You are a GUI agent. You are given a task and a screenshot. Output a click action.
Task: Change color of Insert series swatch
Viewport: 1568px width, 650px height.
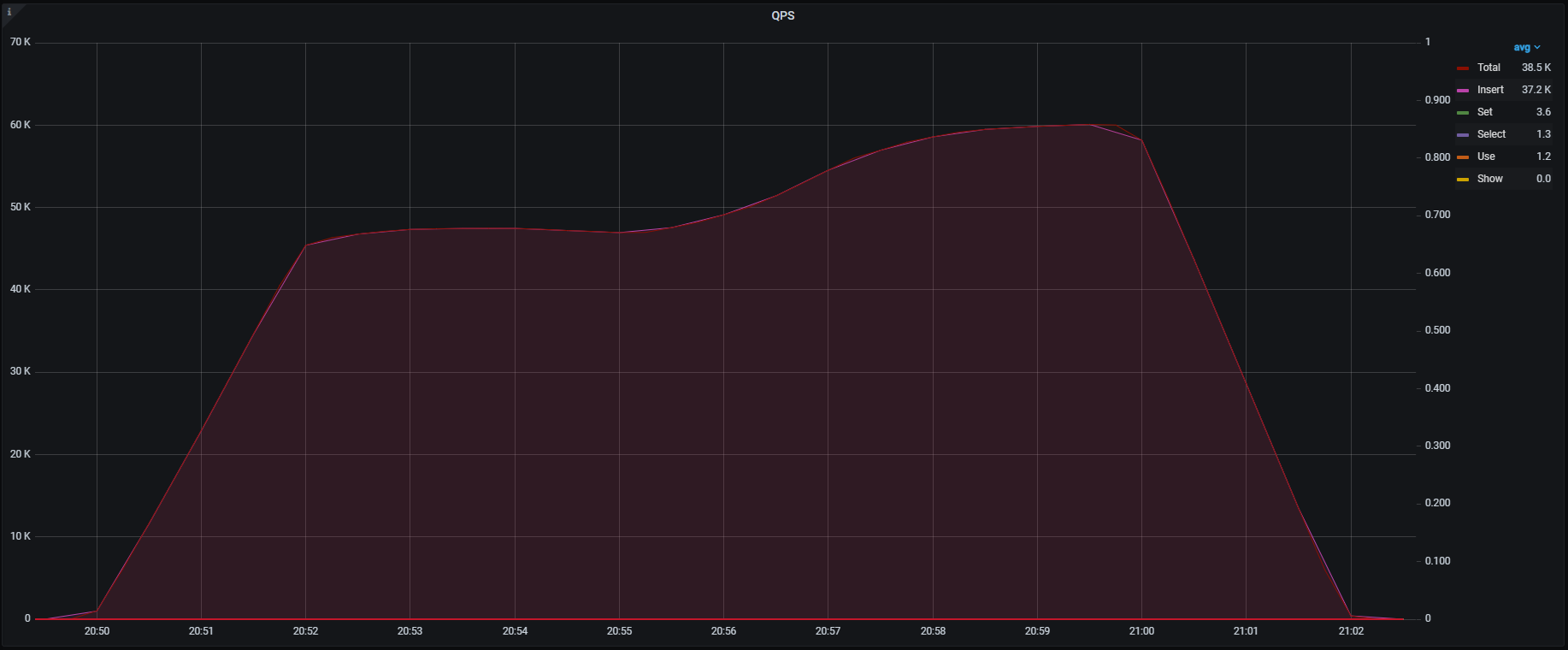click(x=1463, y=91)
